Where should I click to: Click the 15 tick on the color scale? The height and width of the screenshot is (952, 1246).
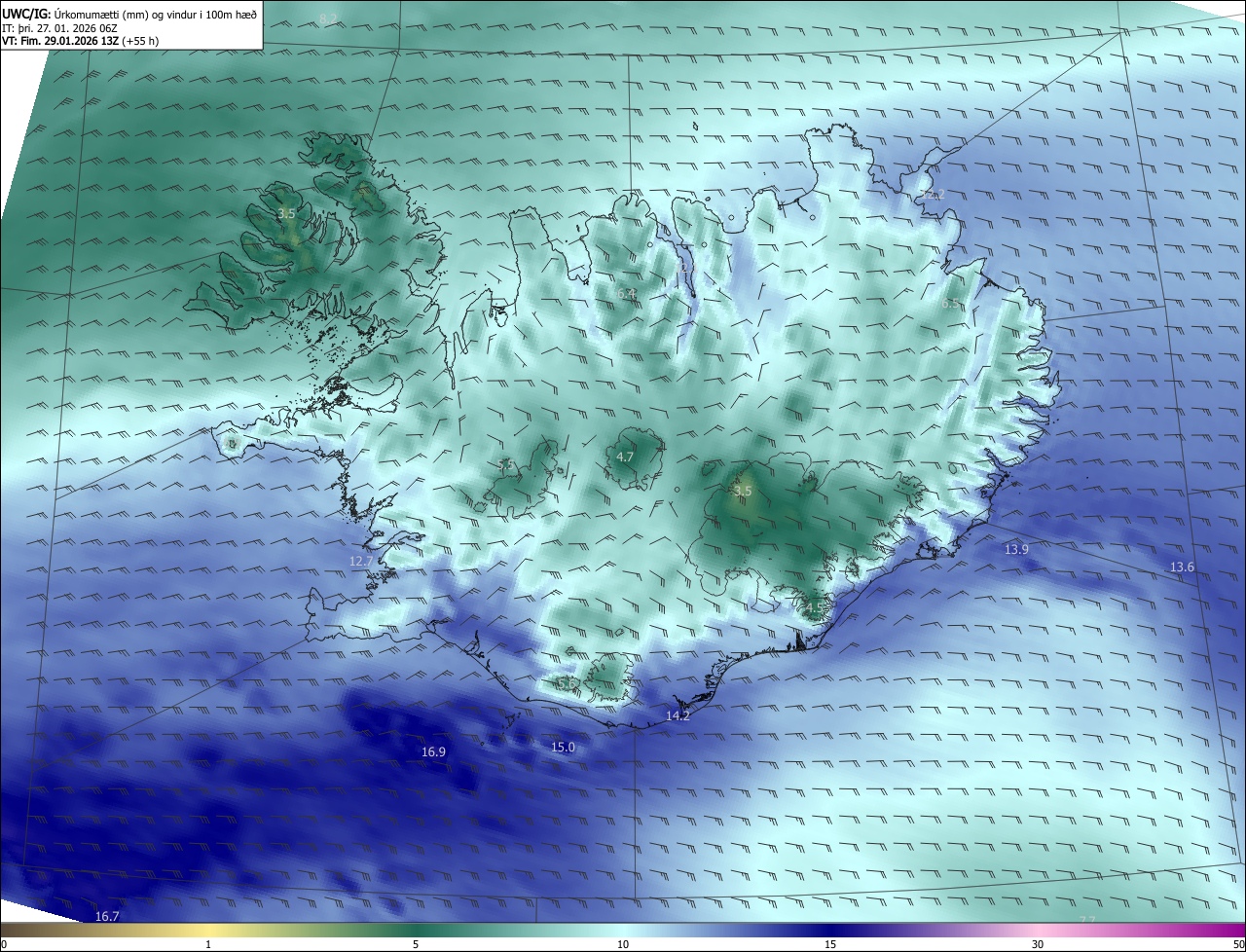pyautogui.click(x=830, y=945)
